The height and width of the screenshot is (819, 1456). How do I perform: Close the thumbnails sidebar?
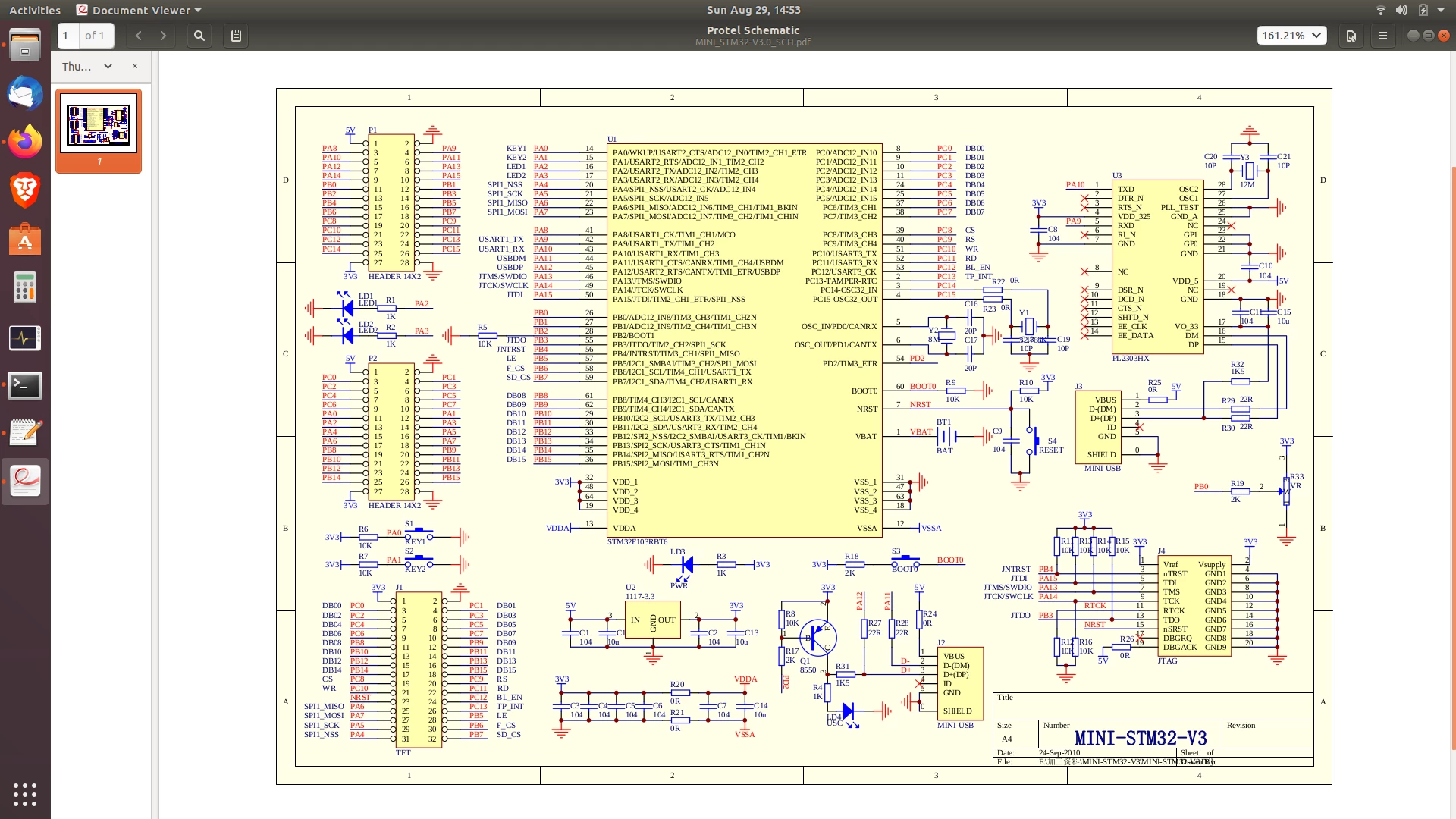coord(135,66)
